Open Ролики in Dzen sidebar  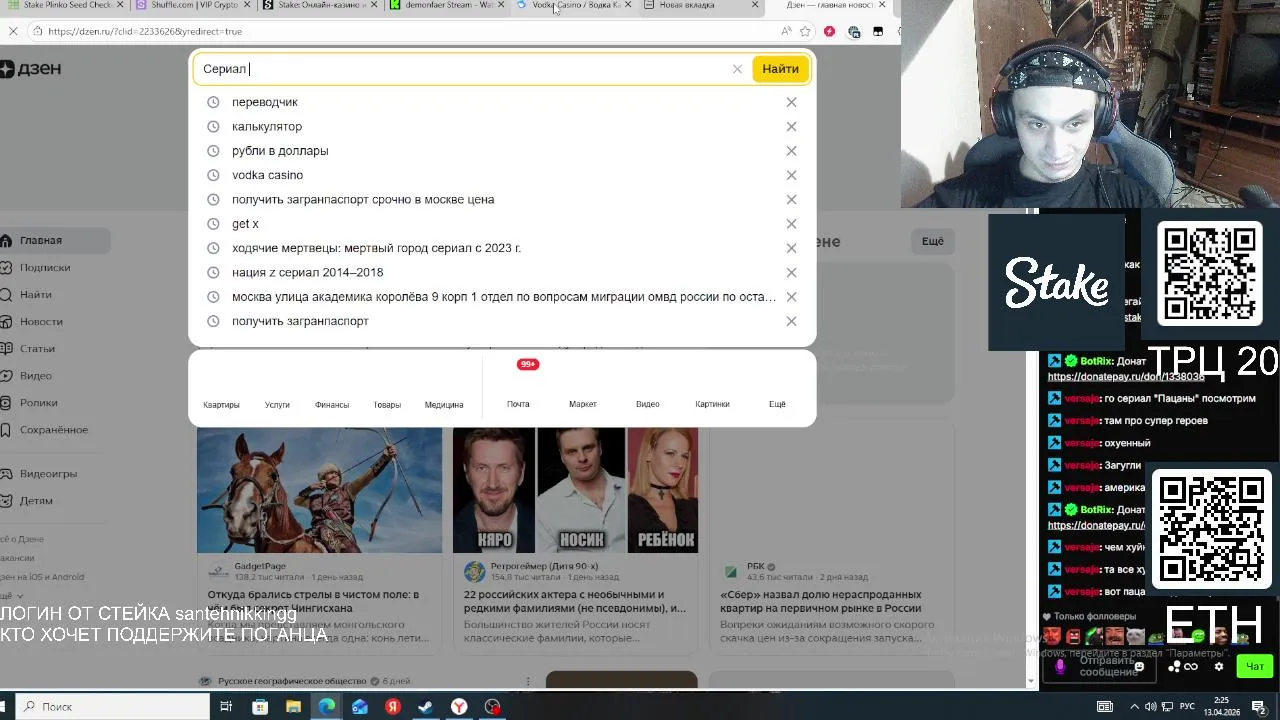pyautogui.click(x=39, y=402)
